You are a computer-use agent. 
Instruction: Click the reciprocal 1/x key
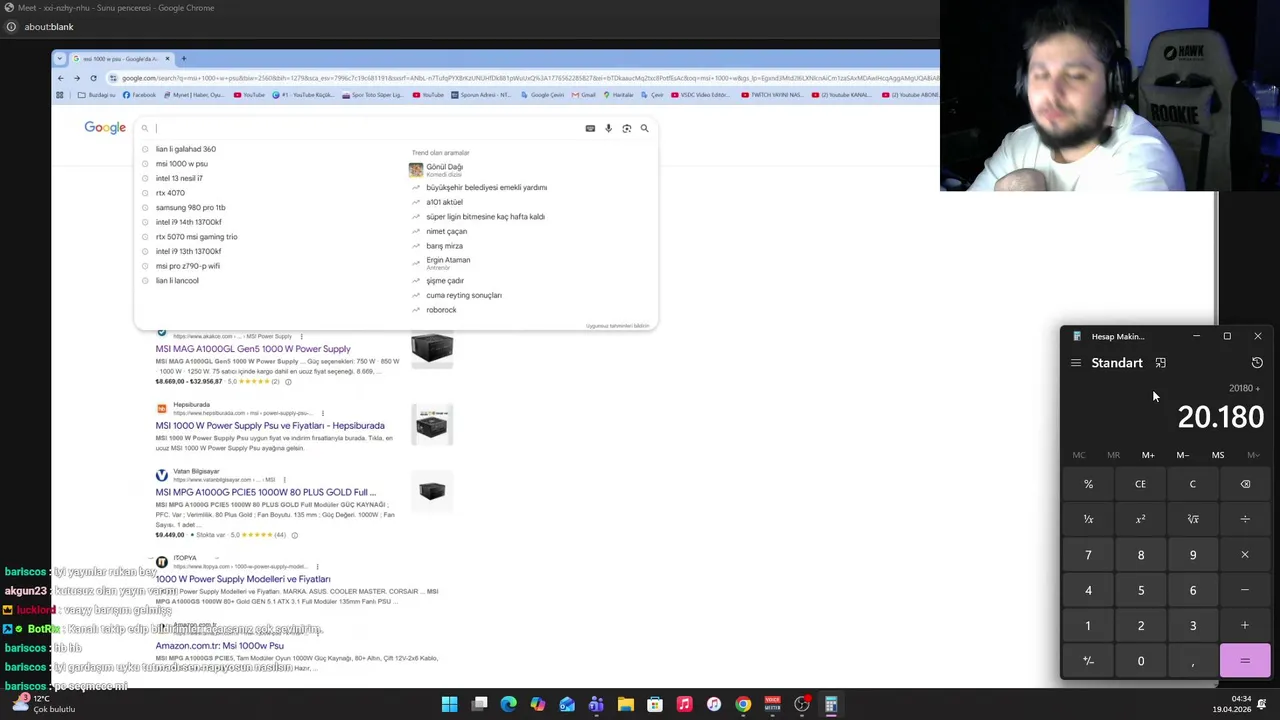1088,519
